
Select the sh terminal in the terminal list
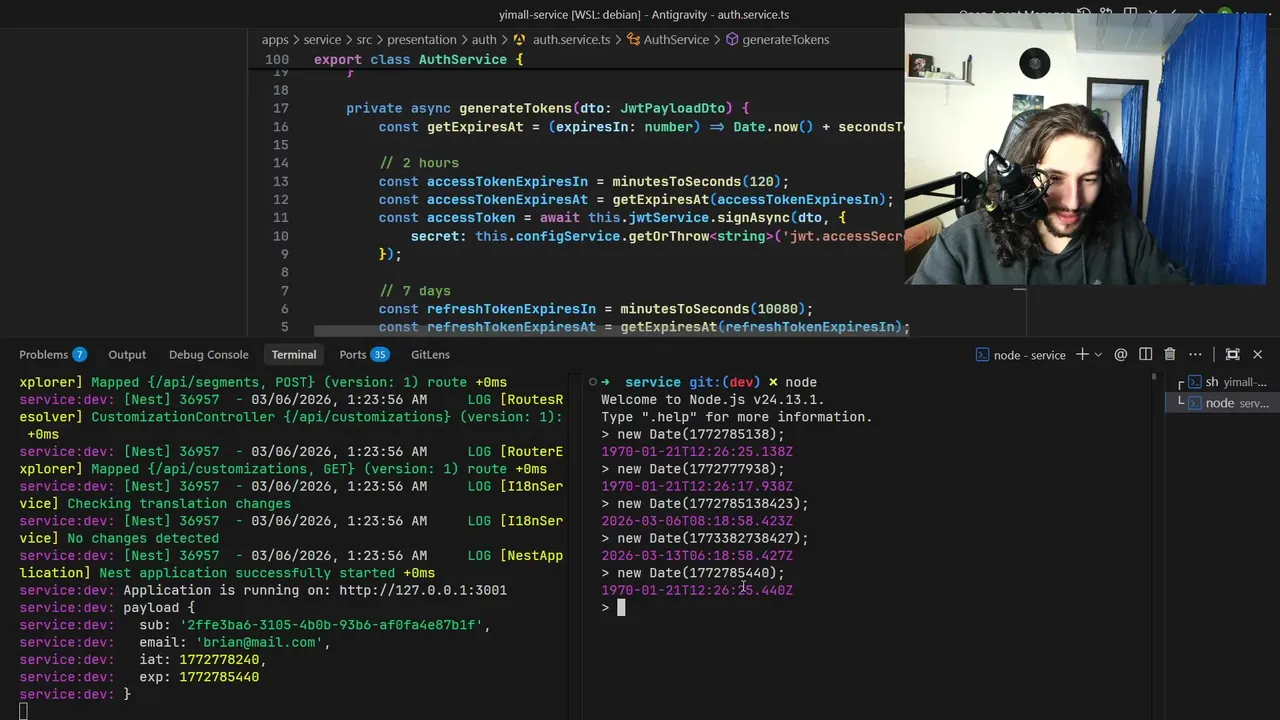tap(1224, 382)
